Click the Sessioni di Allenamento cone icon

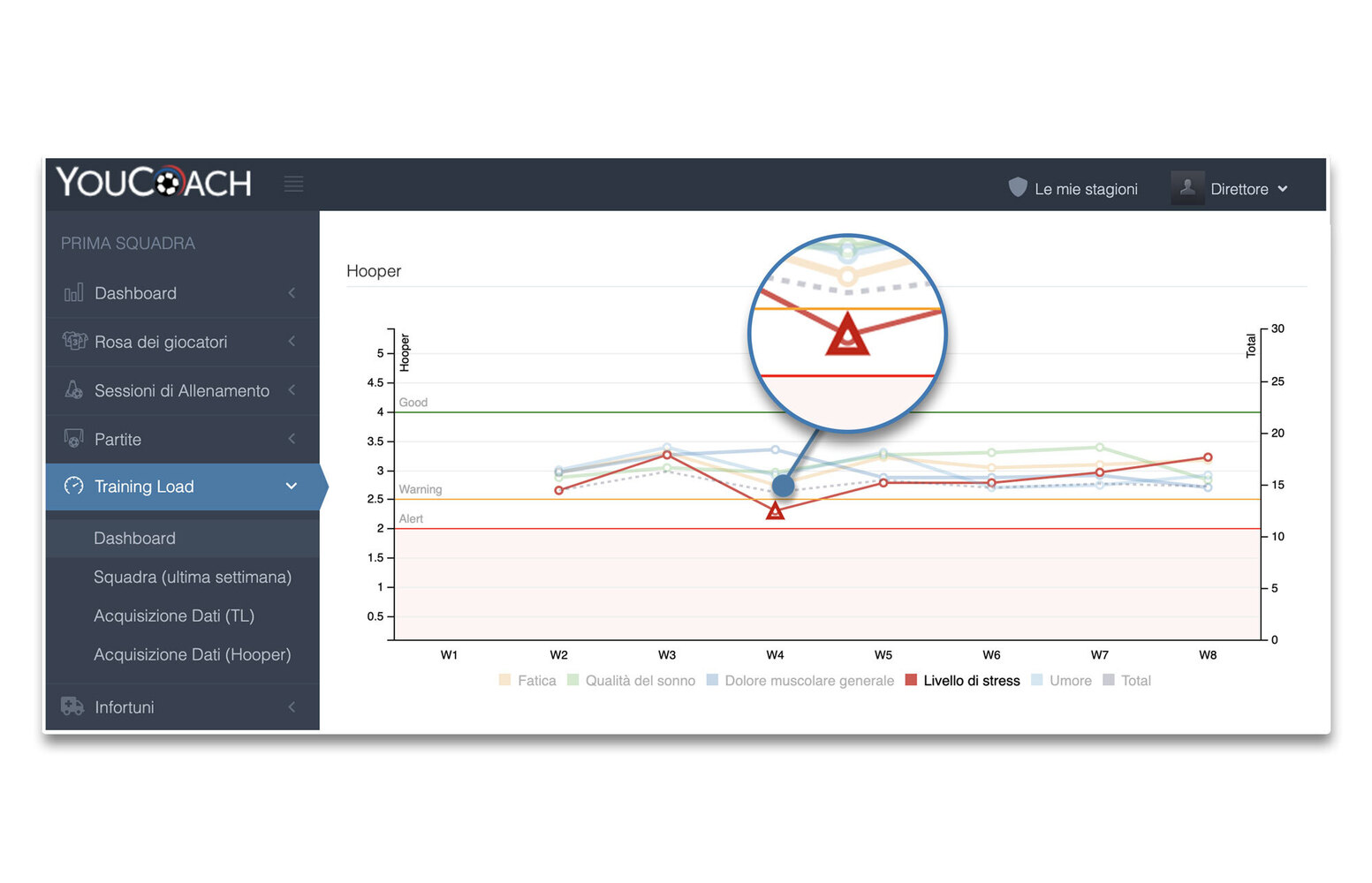pyautogui.click(x=74, y=390)
